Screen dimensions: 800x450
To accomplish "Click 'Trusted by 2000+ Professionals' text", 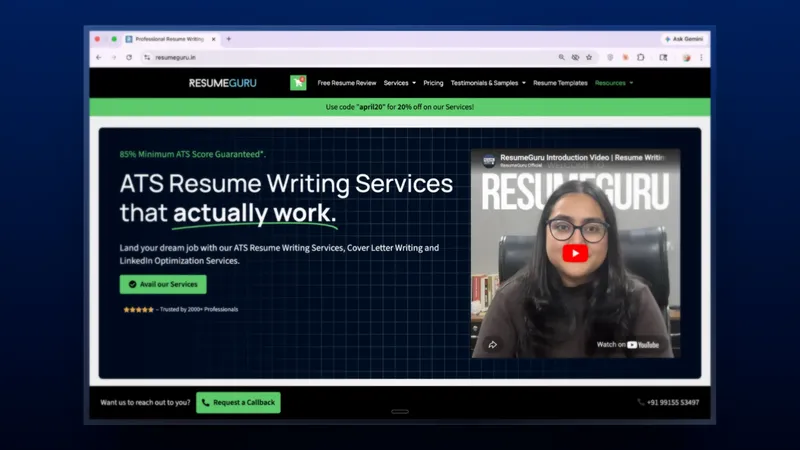I will click(199, 309).
